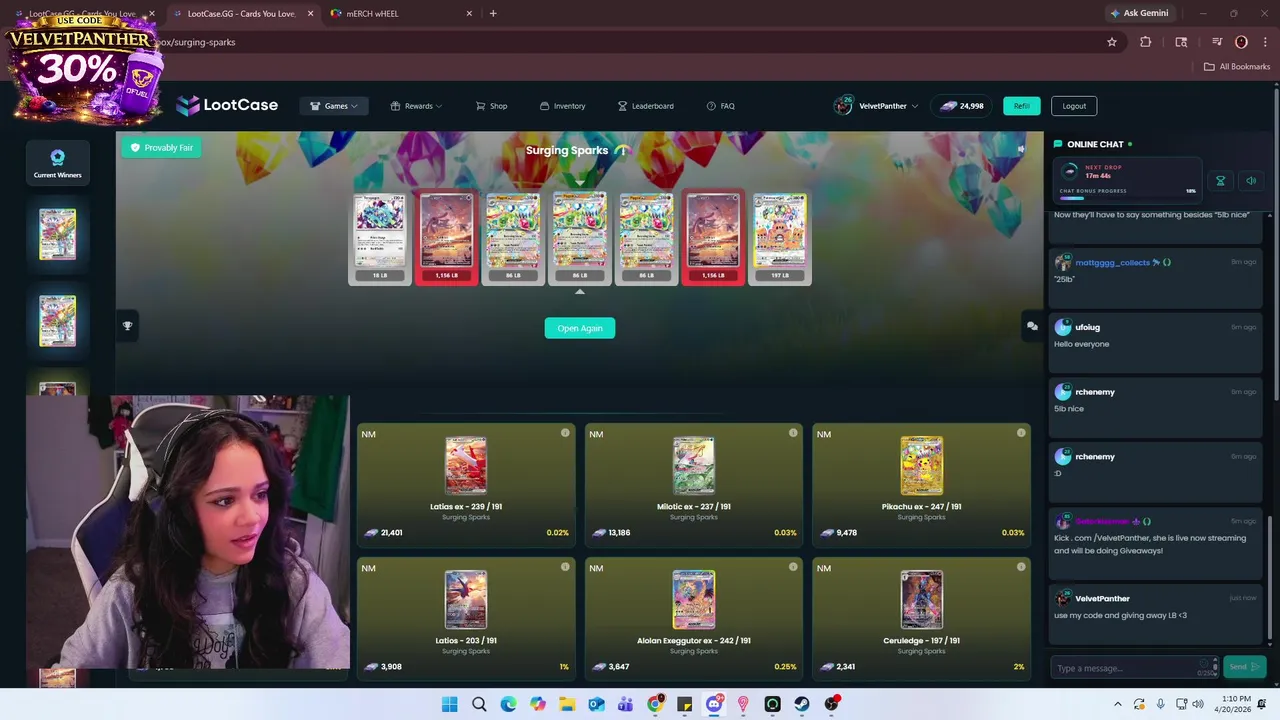Screen dimensions: 1280x720
Task: Click info icon on Pikachu ex card
Action: (x=1021, y=433)
